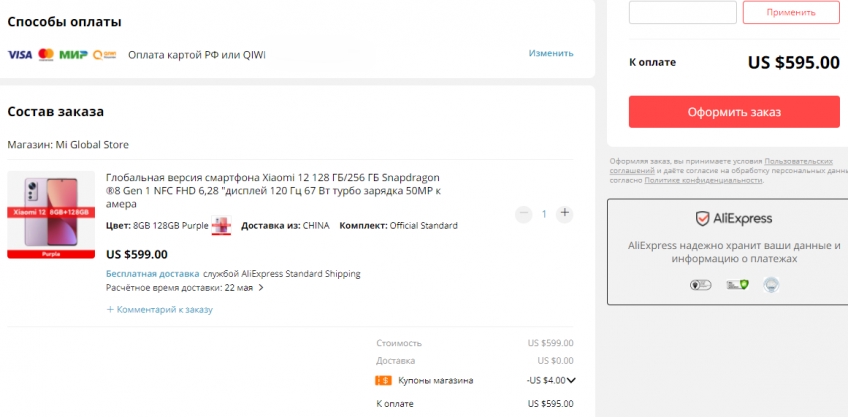Click the promo code input field
Image resolution: width=848 pixels, height=417 pixels.
point(683,12)
